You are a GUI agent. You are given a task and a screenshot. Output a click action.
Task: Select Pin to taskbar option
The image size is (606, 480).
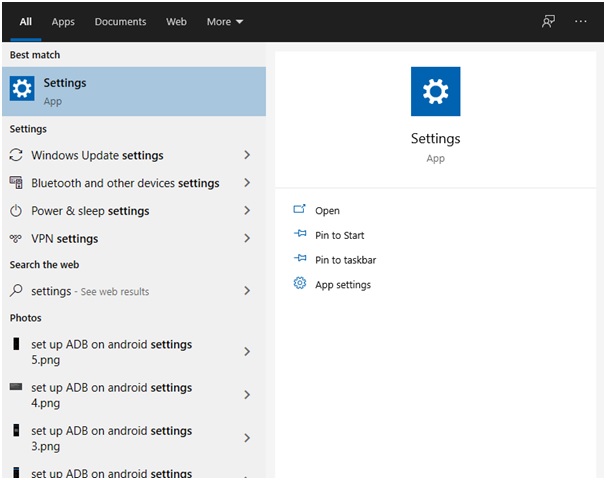[x=345, y=260]
